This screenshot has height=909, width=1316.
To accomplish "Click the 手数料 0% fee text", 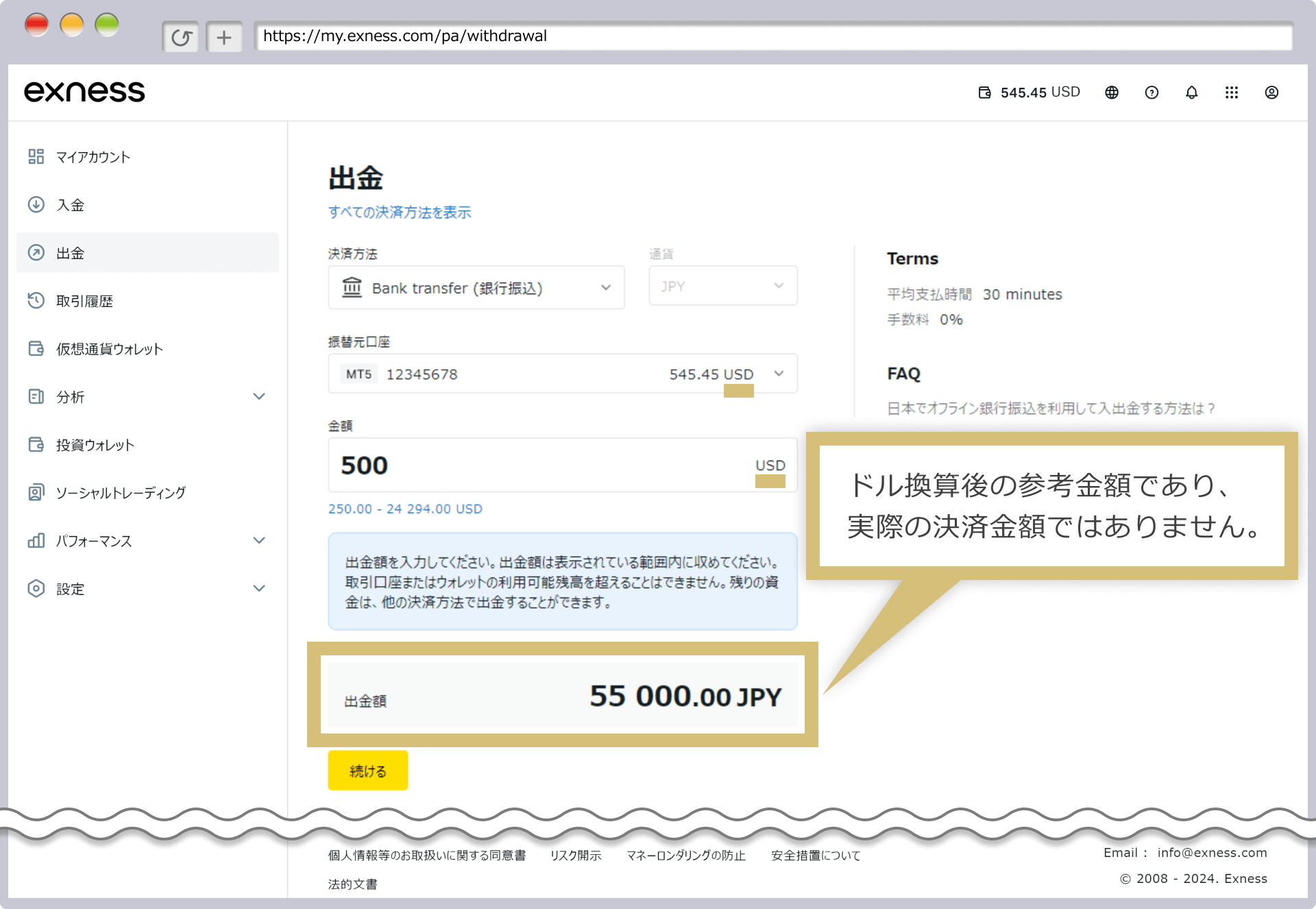I will coord(925,319).
